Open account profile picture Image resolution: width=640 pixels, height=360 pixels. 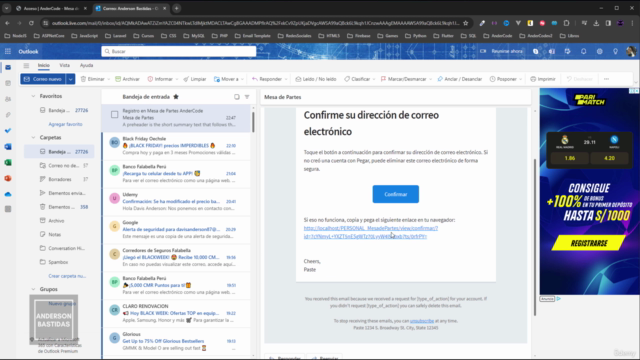tap(631, 51)
